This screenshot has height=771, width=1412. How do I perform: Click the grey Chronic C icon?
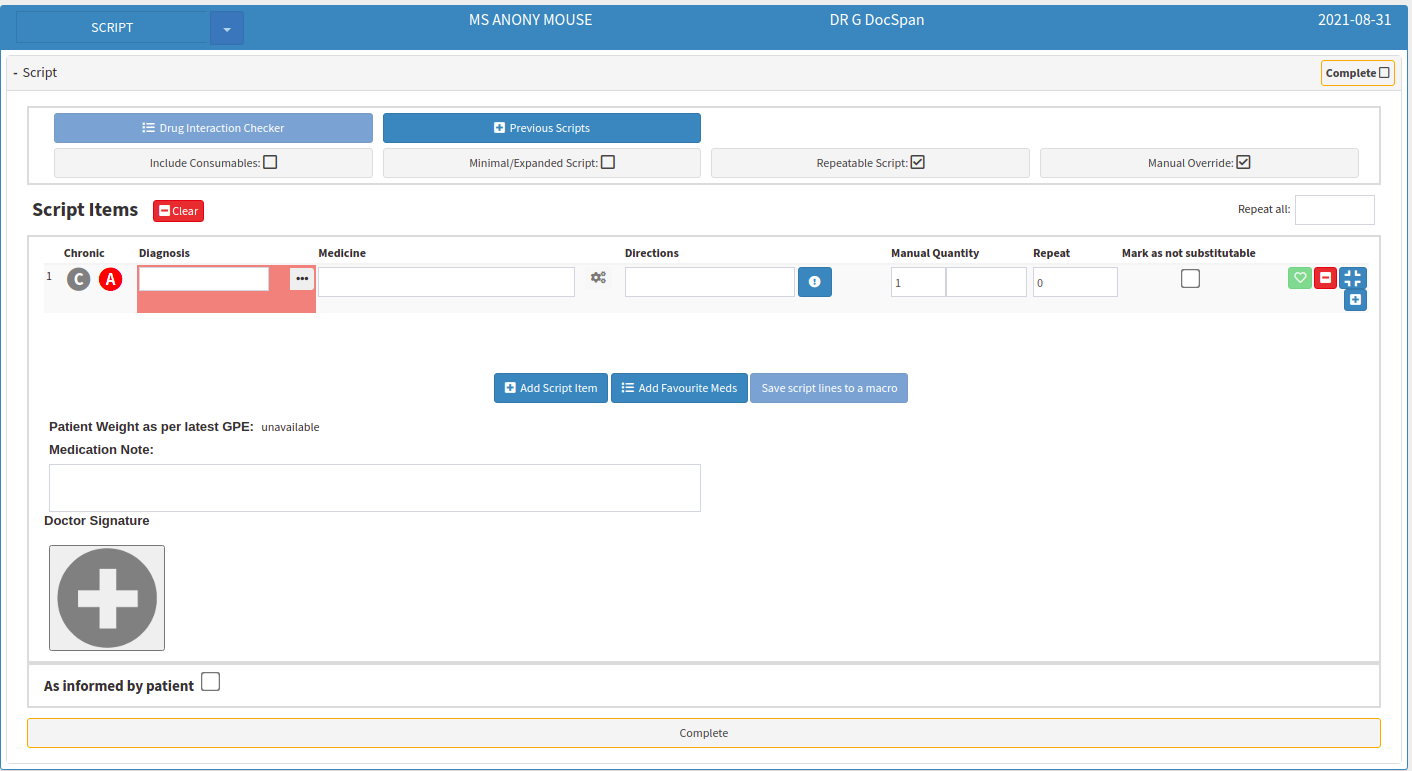79,280
